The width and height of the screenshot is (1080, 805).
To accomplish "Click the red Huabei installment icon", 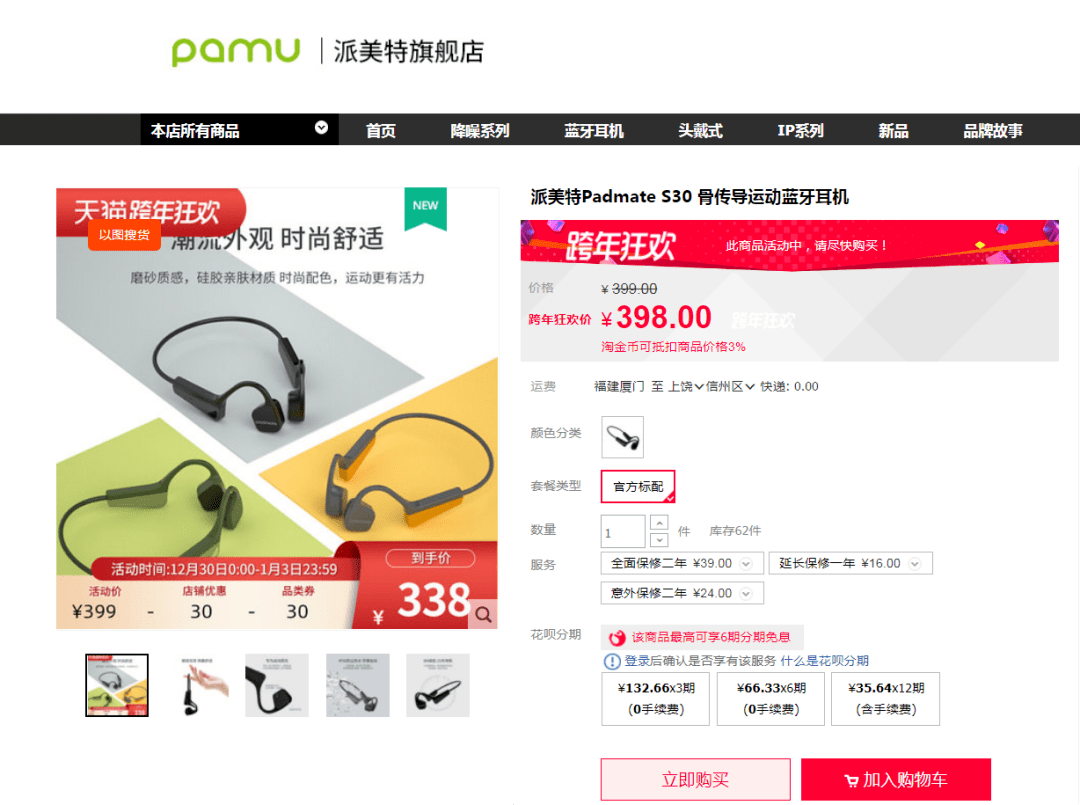I will point(616,638).
